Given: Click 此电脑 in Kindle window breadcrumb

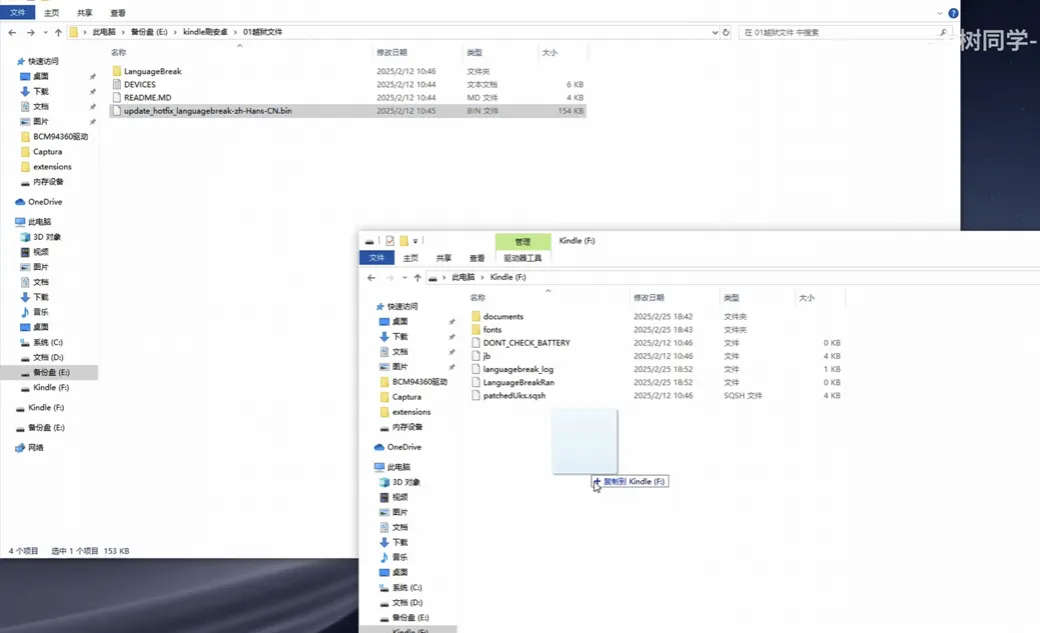Looking at the screenshot, I should coord(463,277).
